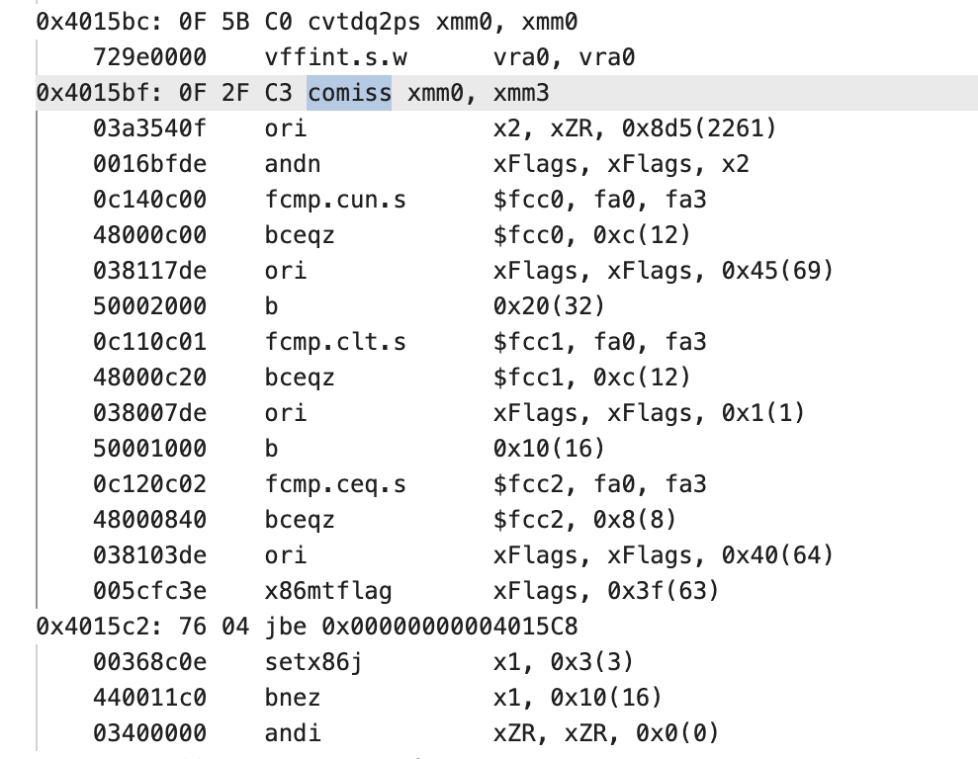Select the fcmp.cun.s instruction
Viewport: 978px width, 759px height.
tap(400, 200)
